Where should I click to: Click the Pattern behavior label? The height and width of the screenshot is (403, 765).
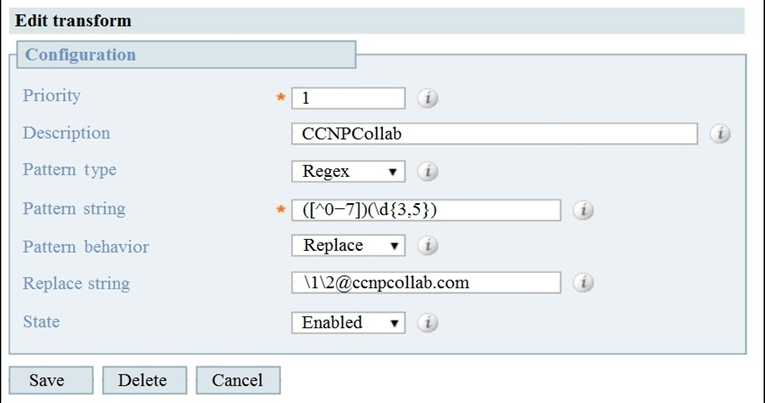(x=86, y=247)
